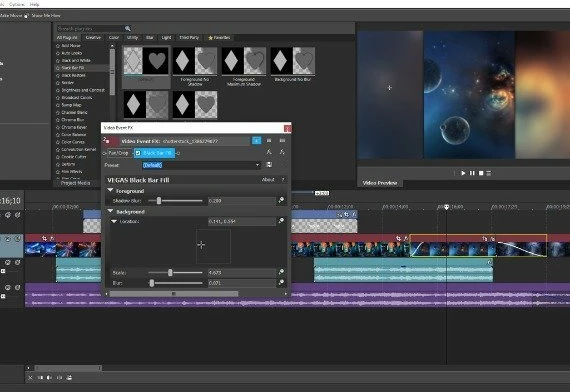Toggle first button on purple audio track header
570x392 pixels.
(8, 288)
